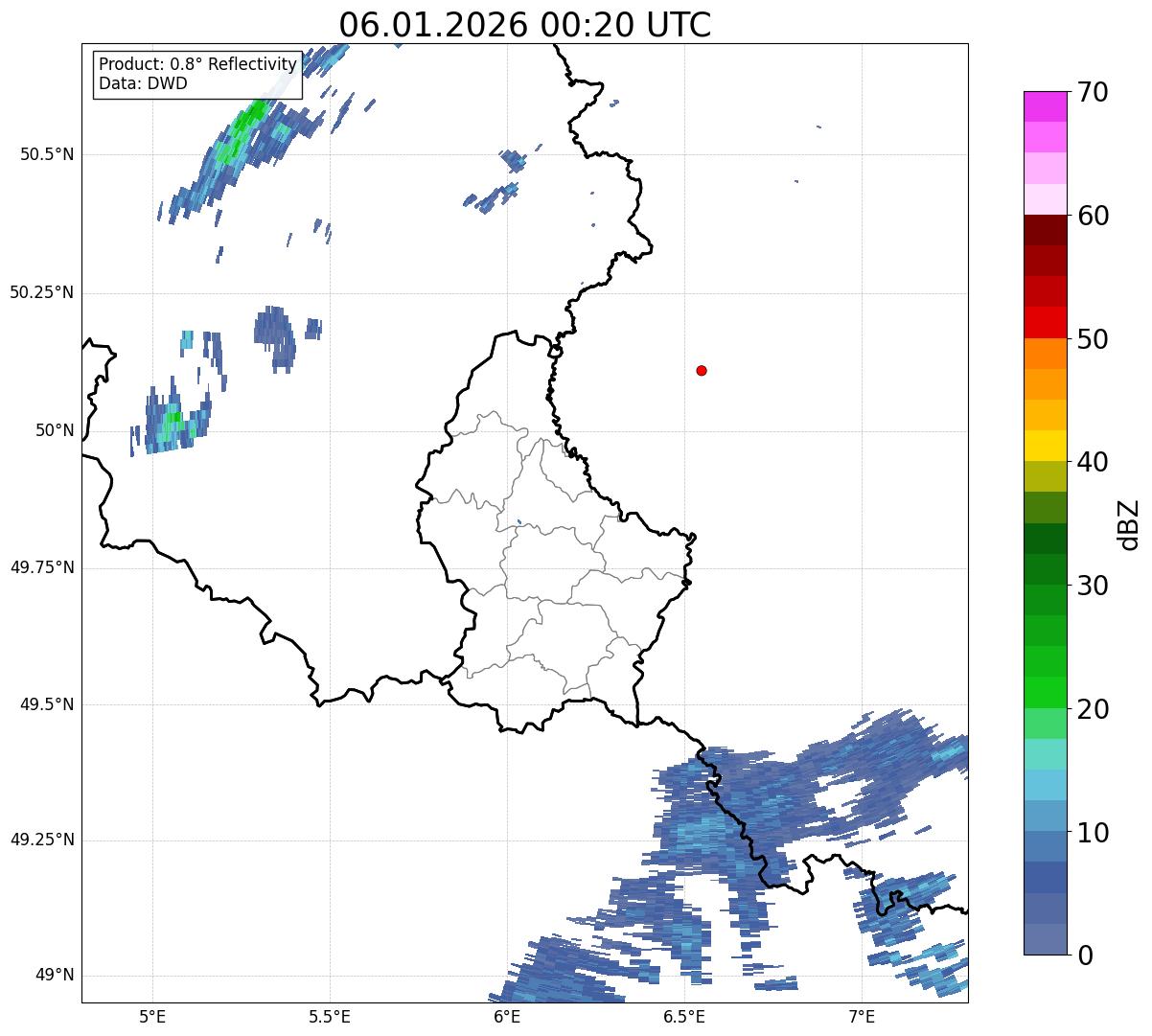This screenshot has width=1152, height=1036.
Task: Click the 50.5°N latitude label
Action: 48,154
